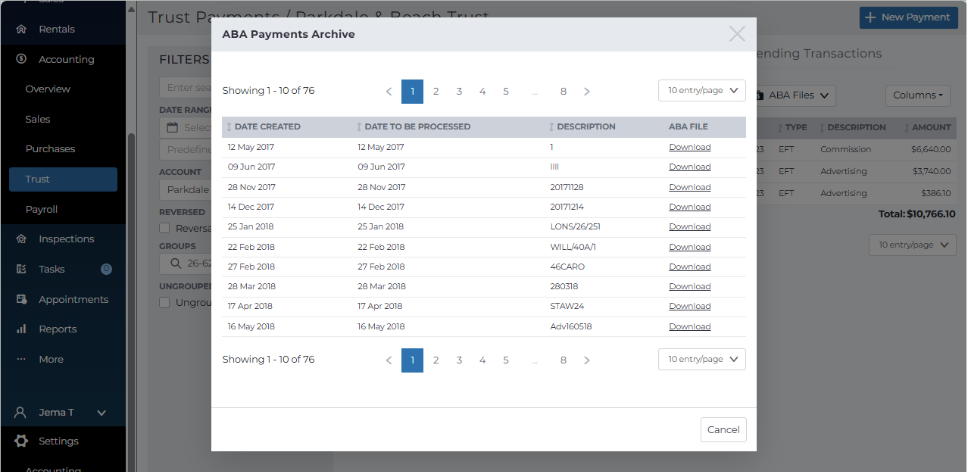Go to previous page using top pagination arrow
The image size is (967, 472).
tap(389, 91)
